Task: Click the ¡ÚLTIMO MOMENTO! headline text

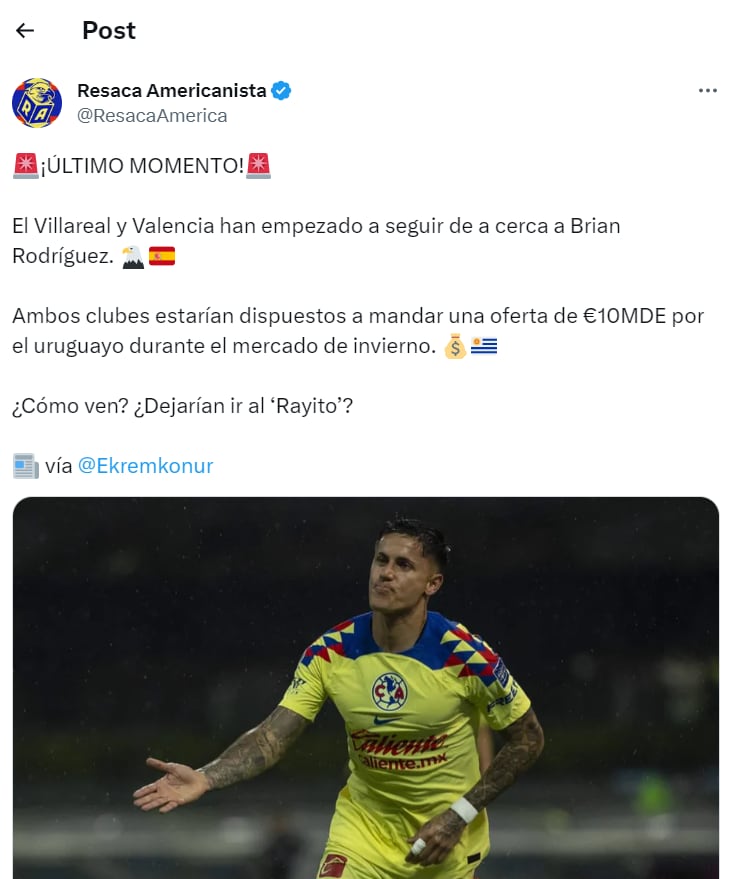Action: click(x=142, y=166)
